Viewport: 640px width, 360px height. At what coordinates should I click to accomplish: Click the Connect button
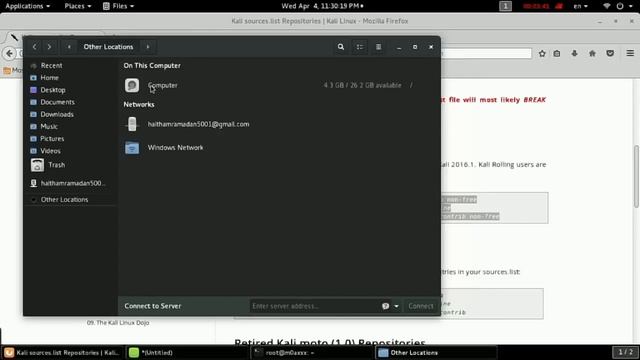coord(421,306)
